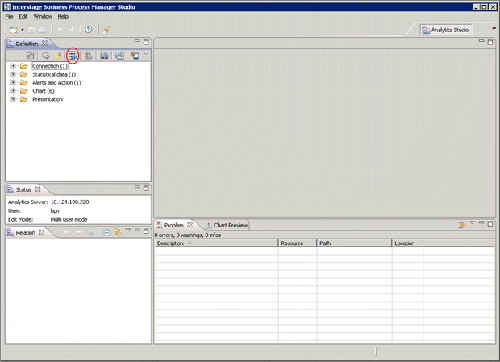Open the Window menu
Screen dimensions: 500x362
coord(43,16)
